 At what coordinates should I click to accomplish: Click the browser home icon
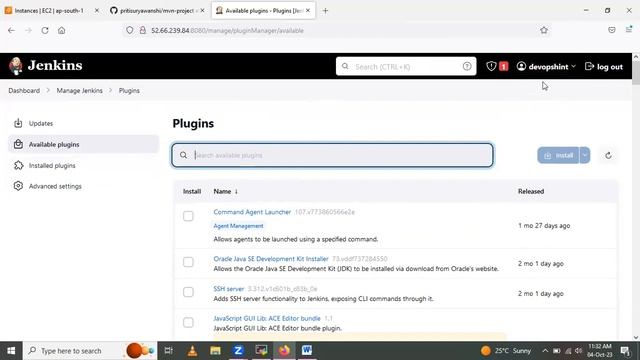tap(62, 30)
